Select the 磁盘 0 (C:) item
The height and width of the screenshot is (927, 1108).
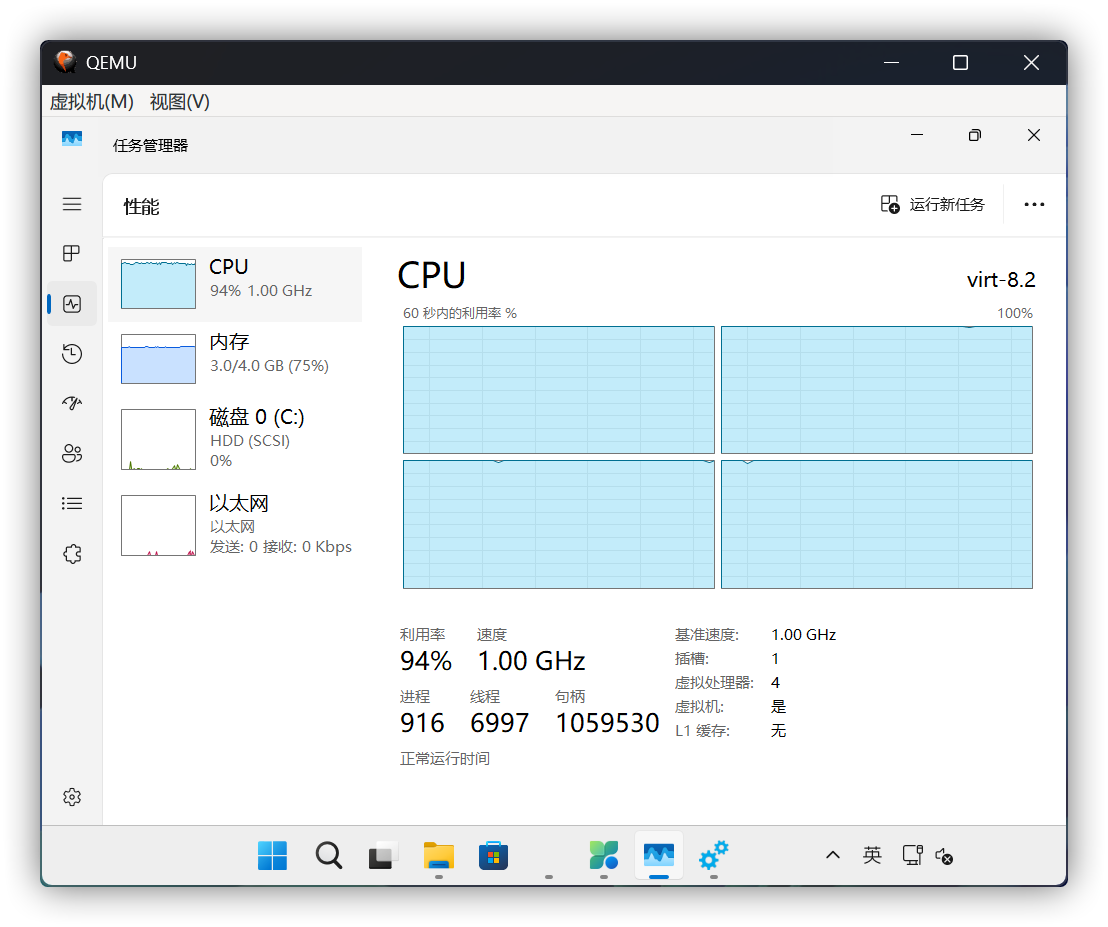point(234,438)
